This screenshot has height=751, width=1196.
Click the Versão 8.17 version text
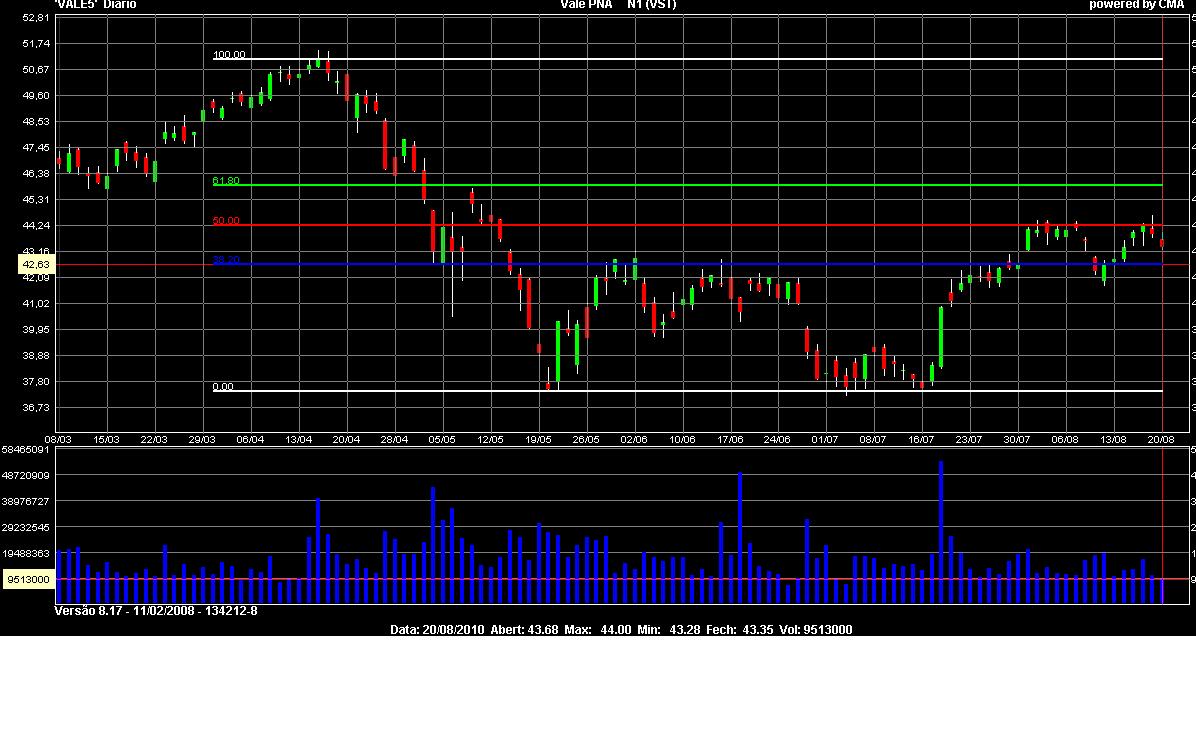point(155,611)
